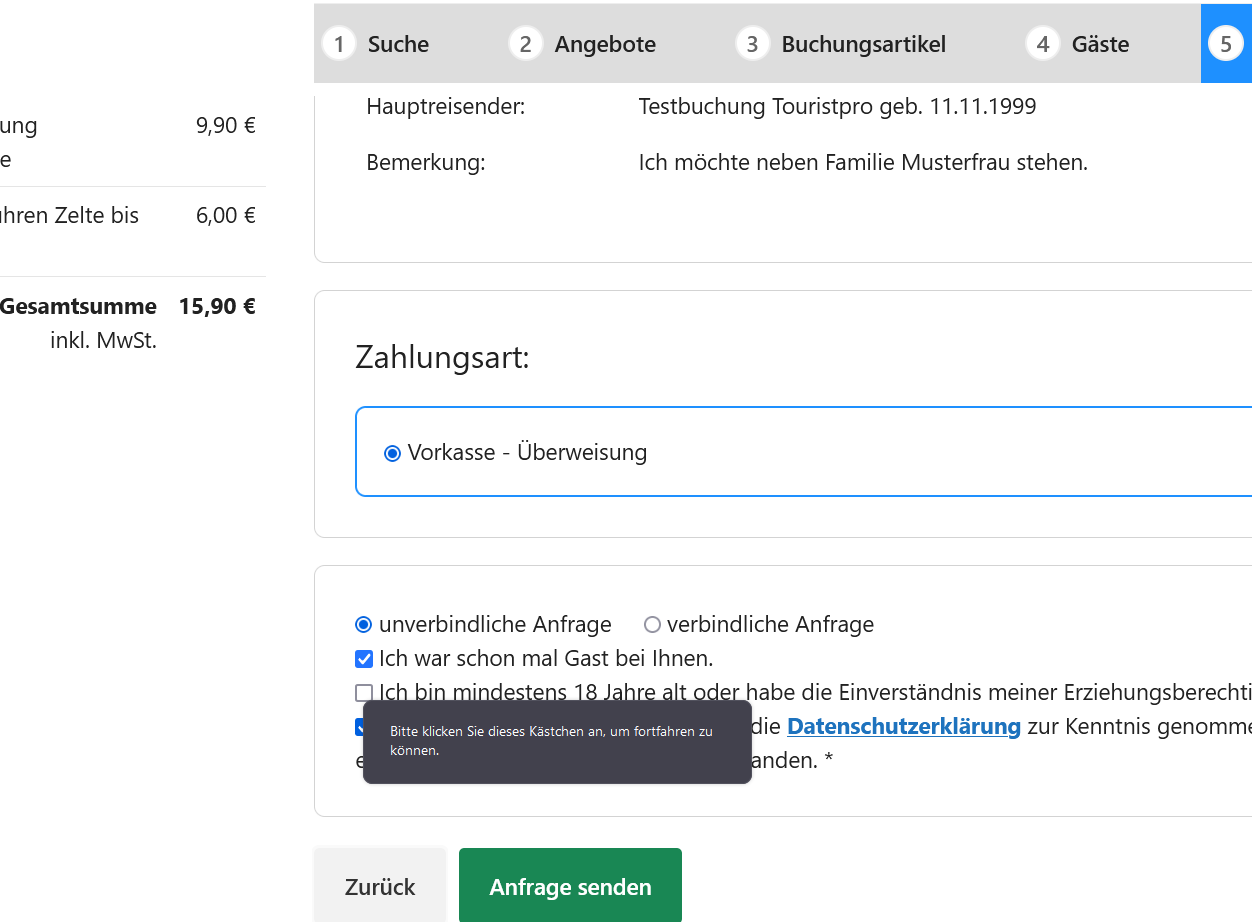Click the step 2 number circle
The image size is (1252, 922).
(x=525, y=44)
